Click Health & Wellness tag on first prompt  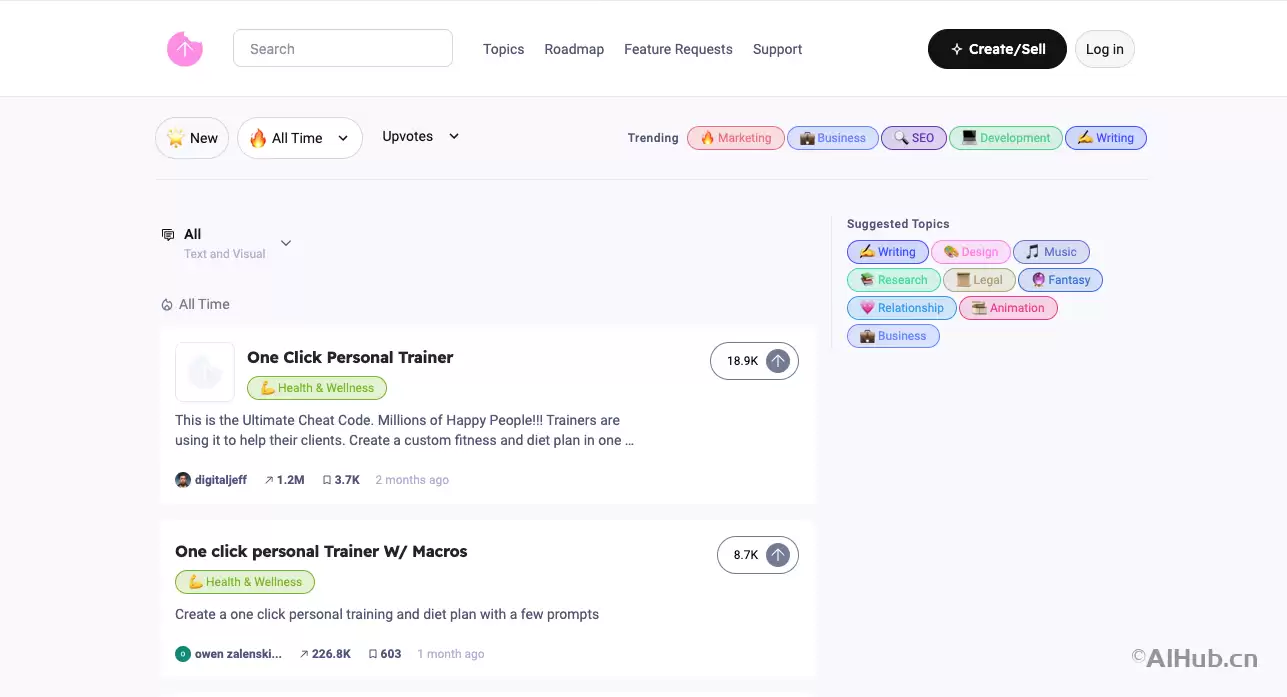317,388
